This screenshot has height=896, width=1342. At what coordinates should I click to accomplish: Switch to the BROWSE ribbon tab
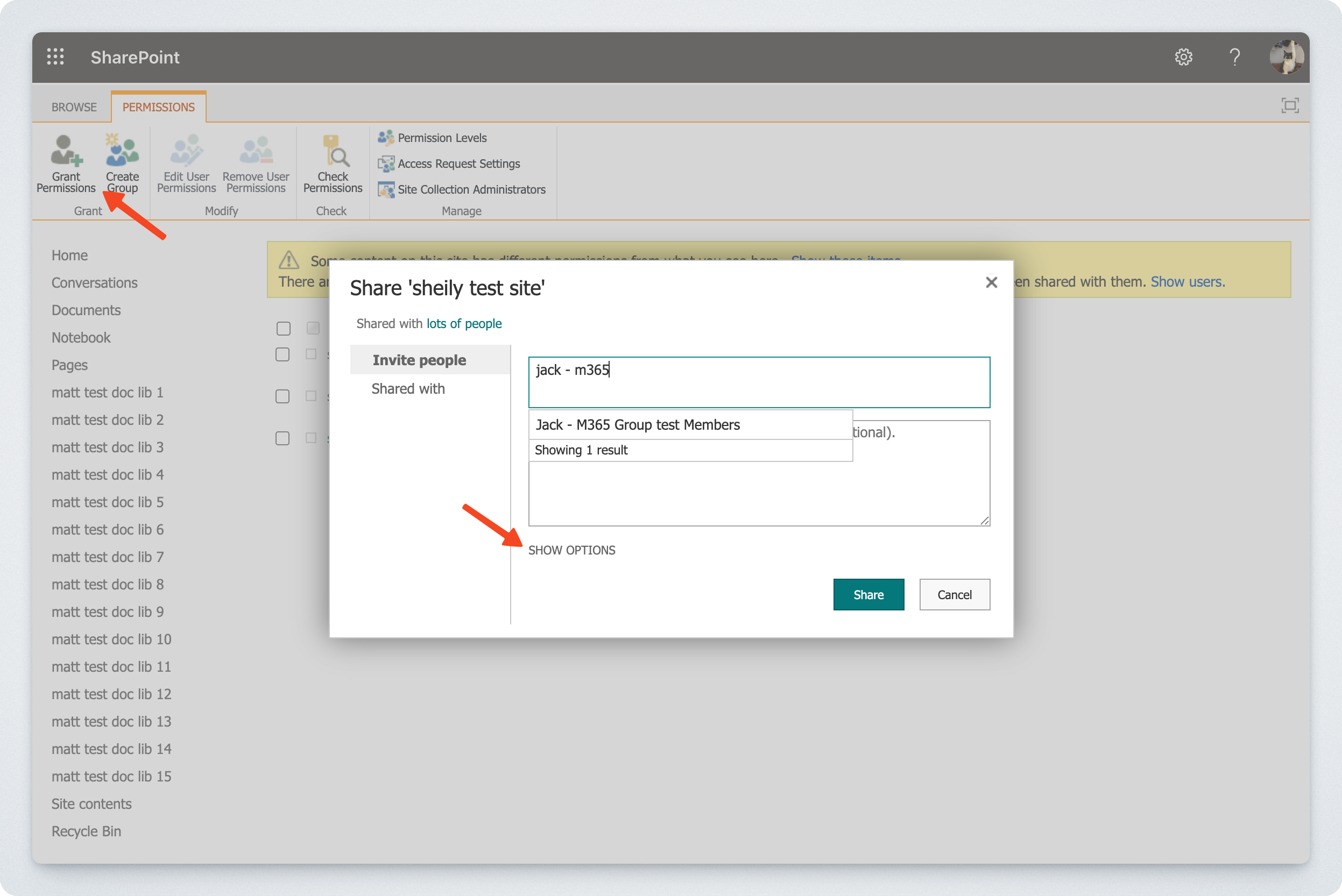(x=74, y=107)
